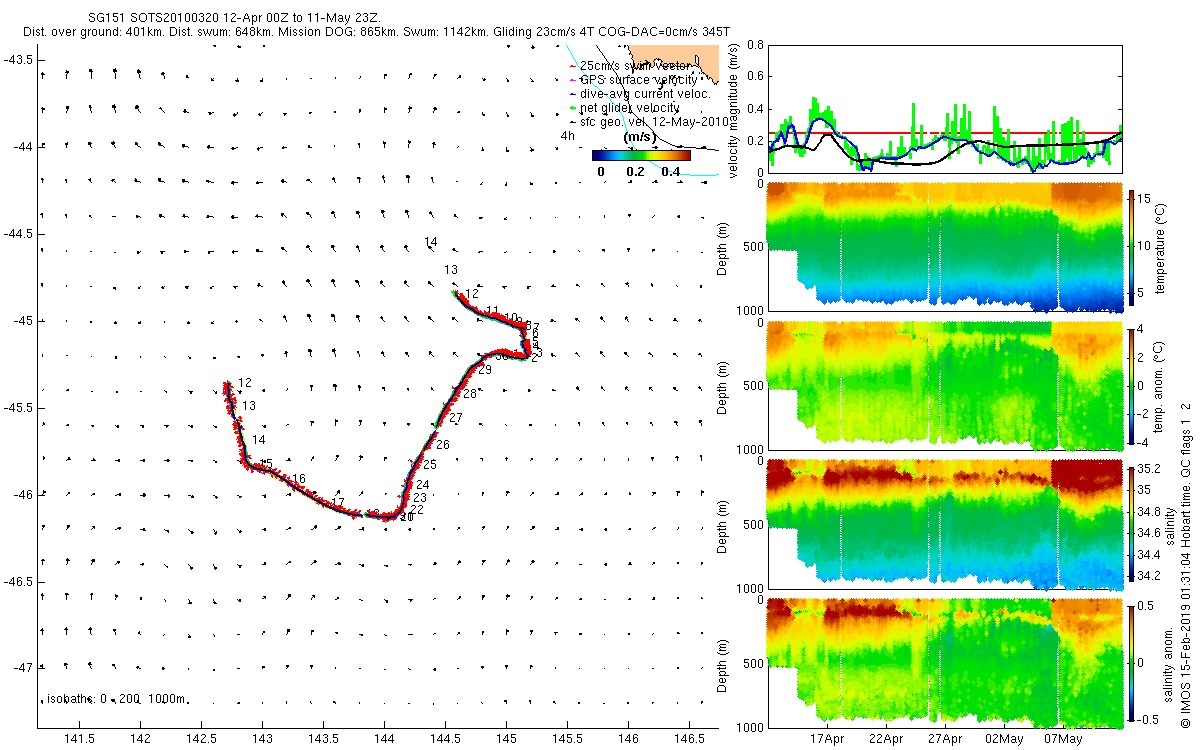Click the track day label '24' on the map

click(x=422, y=485)
